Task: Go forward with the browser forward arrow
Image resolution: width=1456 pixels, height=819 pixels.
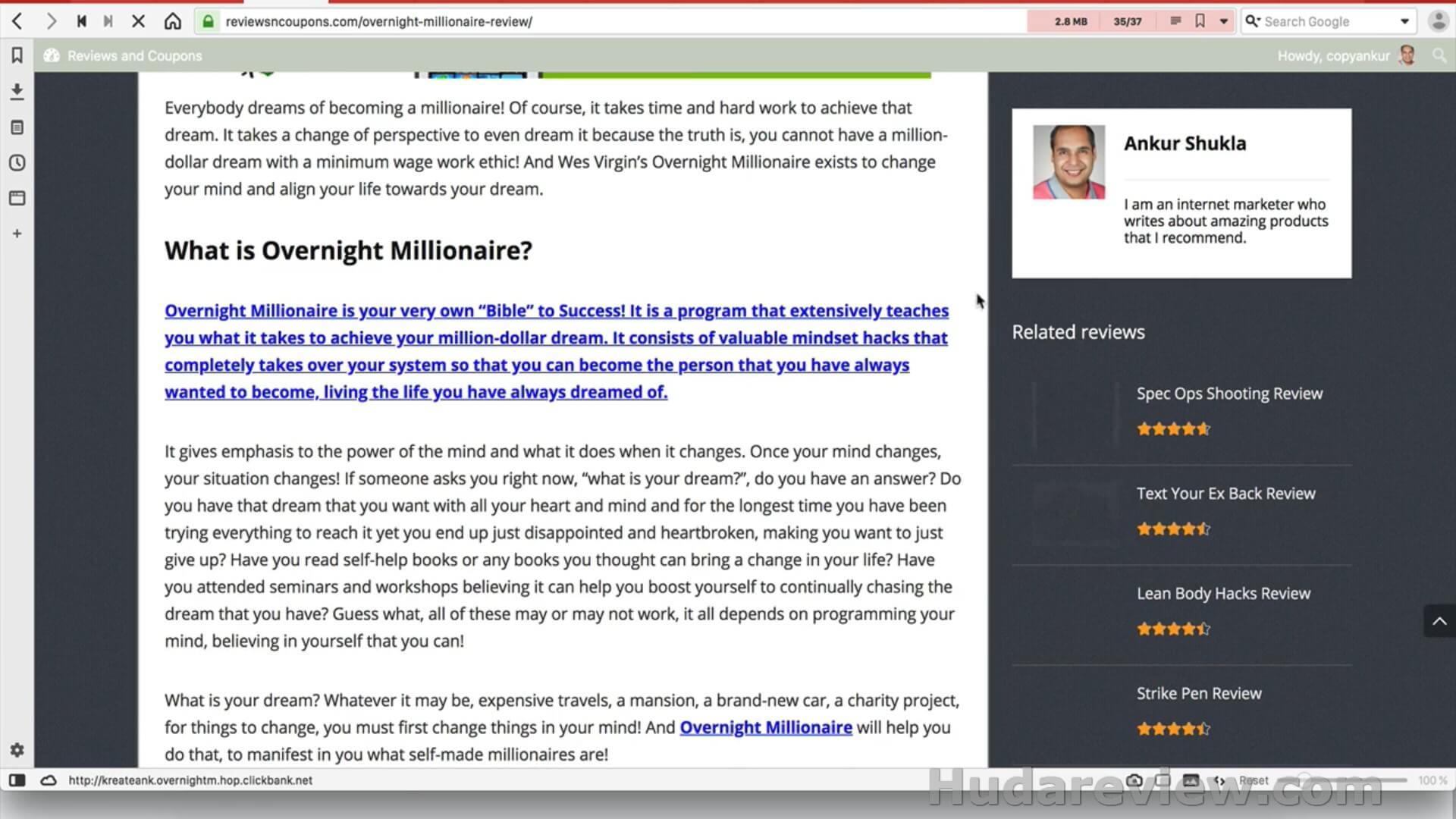Action: pos(51,21)
